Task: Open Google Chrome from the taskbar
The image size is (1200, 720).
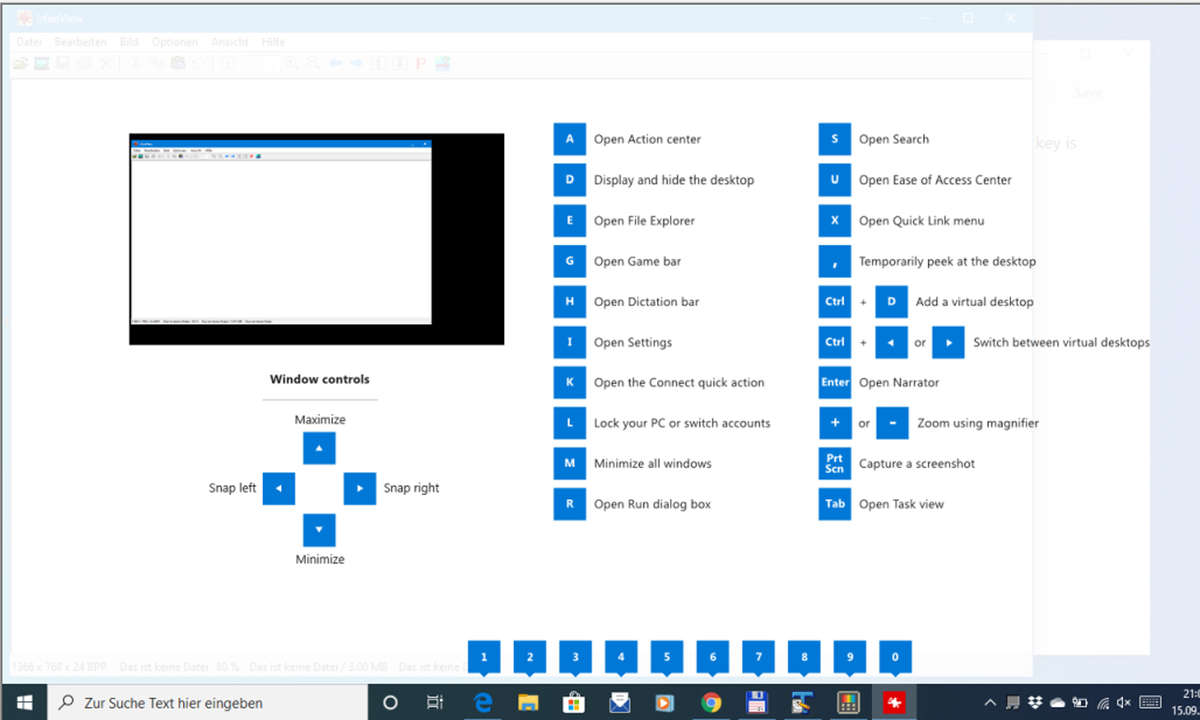Action: 711,702
